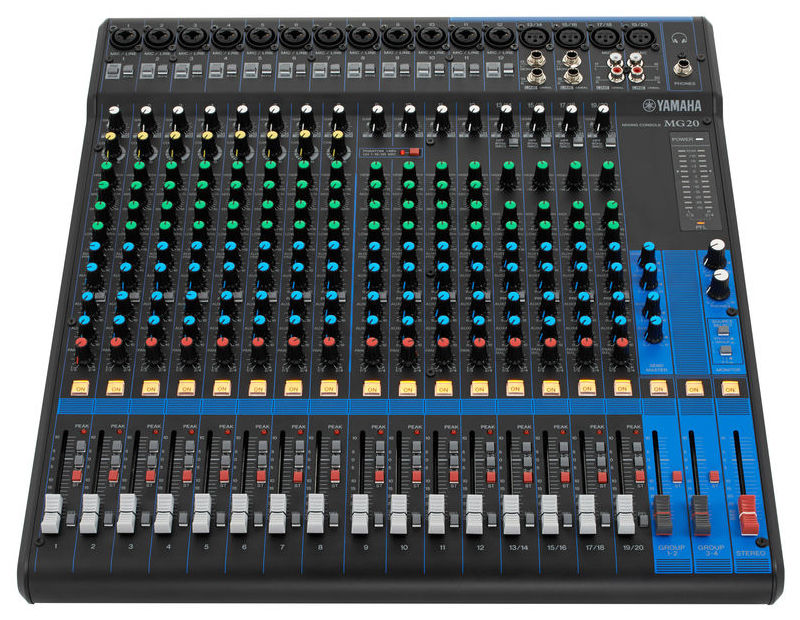Click the PHONES headphone jack
The width and height of the screenshot is (800, 620).
click(685, 67)
